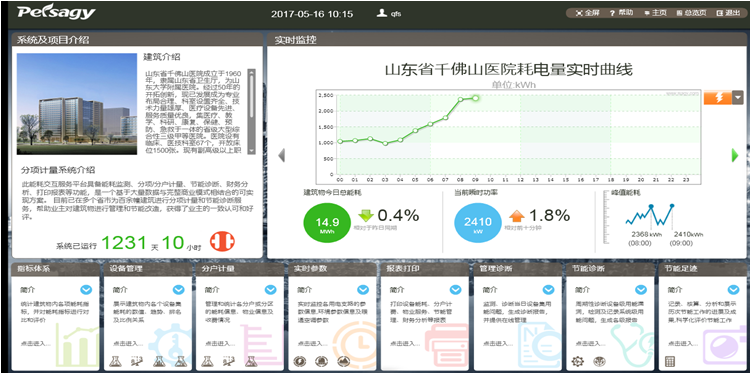
Task: Click the lightning circle icon in 实时参数 card
Action: pos(300,361)
